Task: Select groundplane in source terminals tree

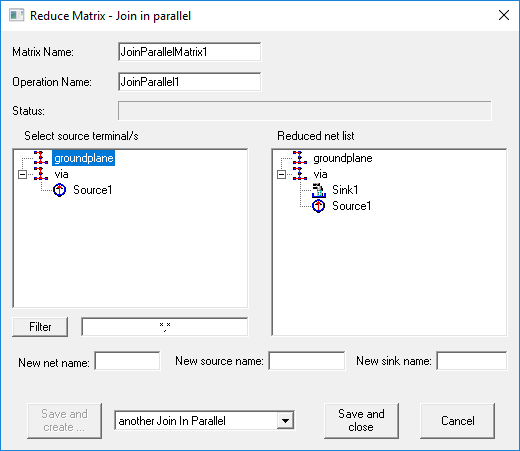Action: 84,158
